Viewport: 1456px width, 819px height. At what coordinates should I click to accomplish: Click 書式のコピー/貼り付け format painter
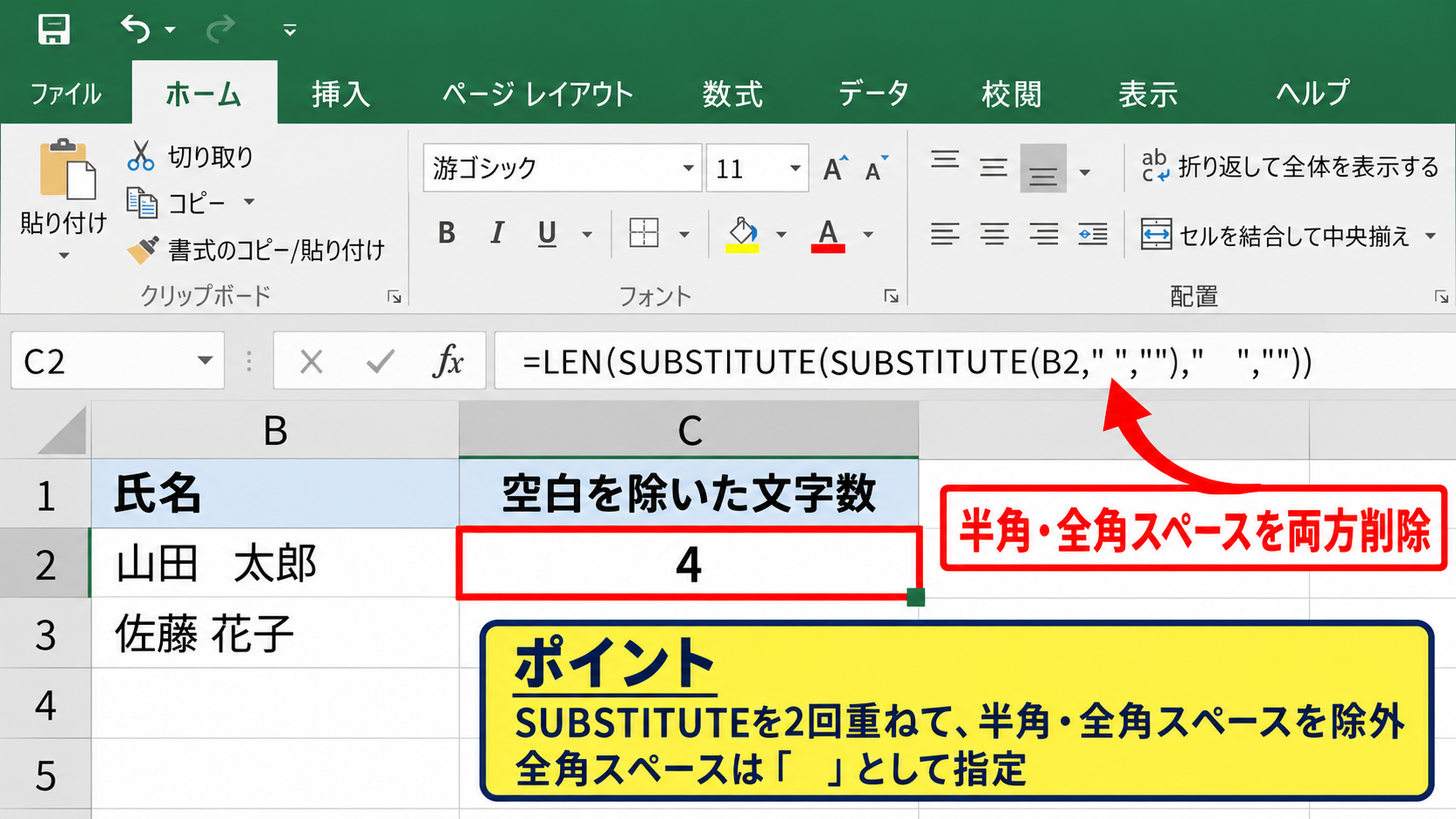point(255,251)
